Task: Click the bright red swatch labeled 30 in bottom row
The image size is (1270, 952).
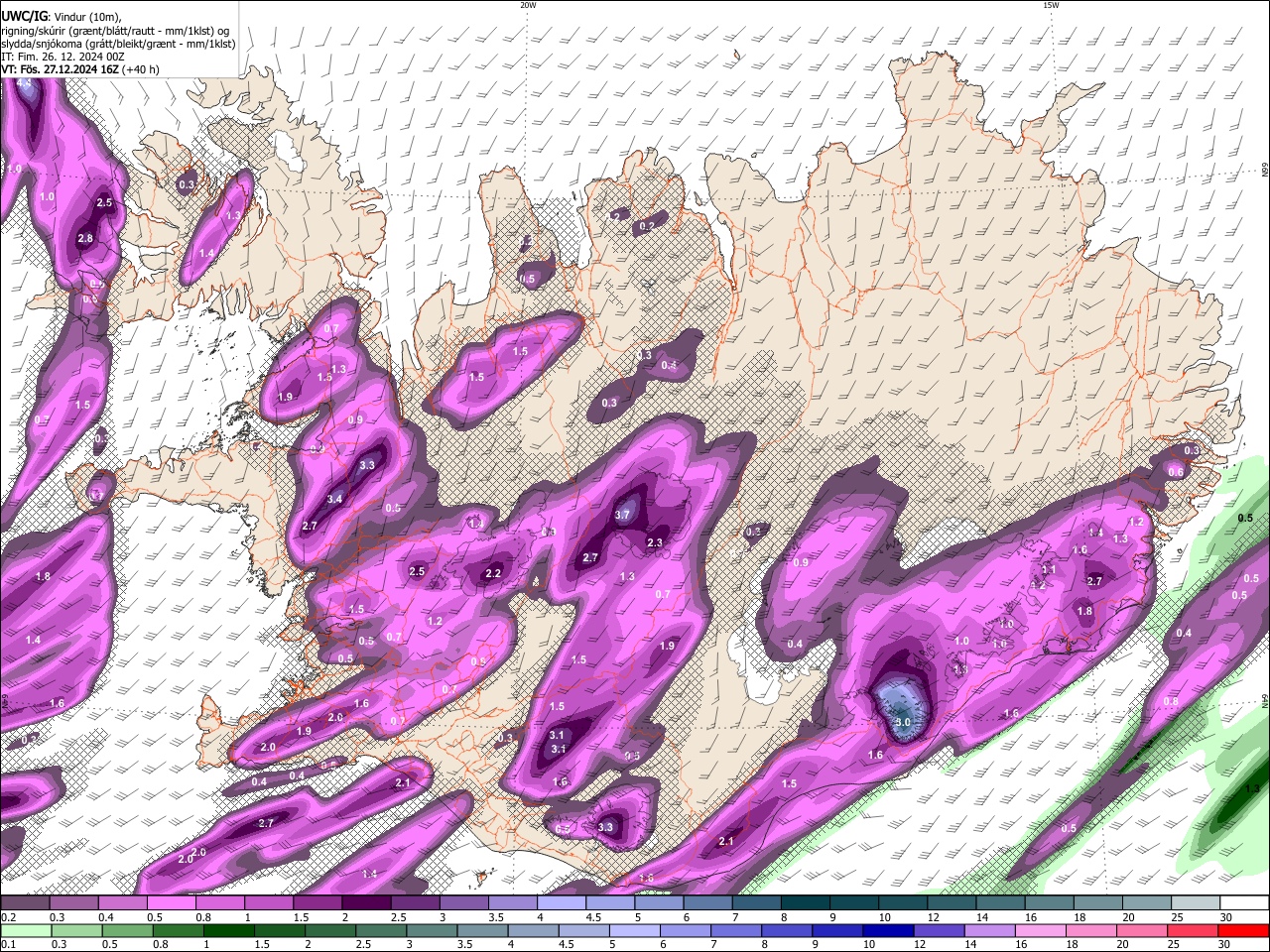Action: tap(1244, 930)
